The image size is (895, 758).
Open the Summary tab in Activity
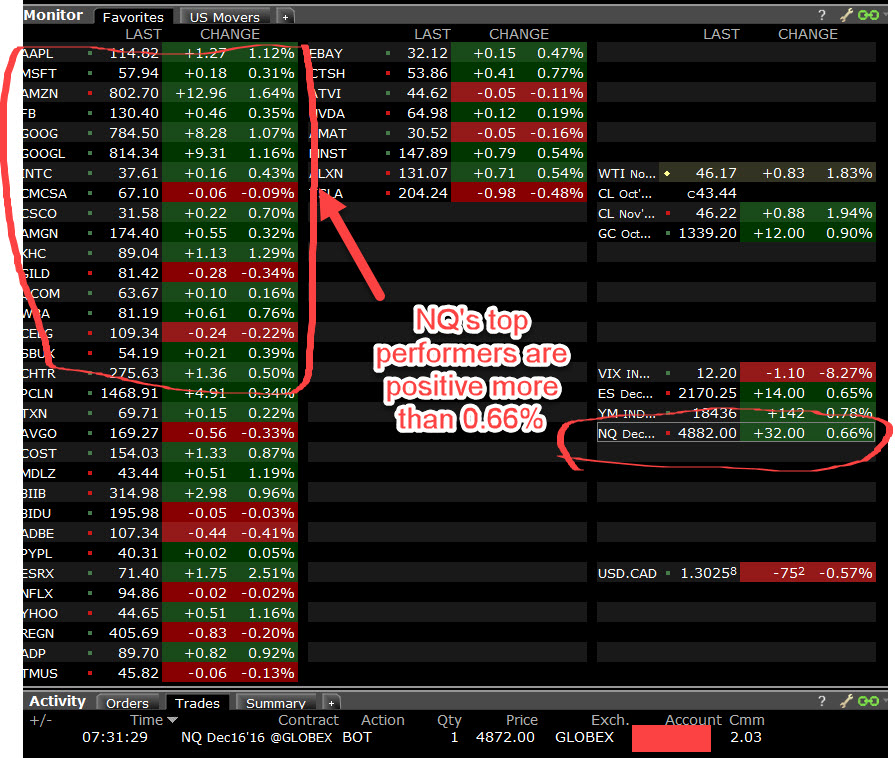click(x=276, y=703)
